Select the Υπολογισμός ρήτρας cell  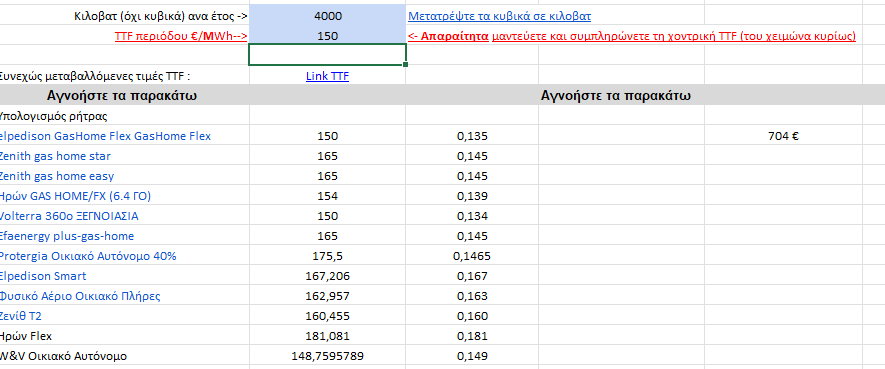124,116
